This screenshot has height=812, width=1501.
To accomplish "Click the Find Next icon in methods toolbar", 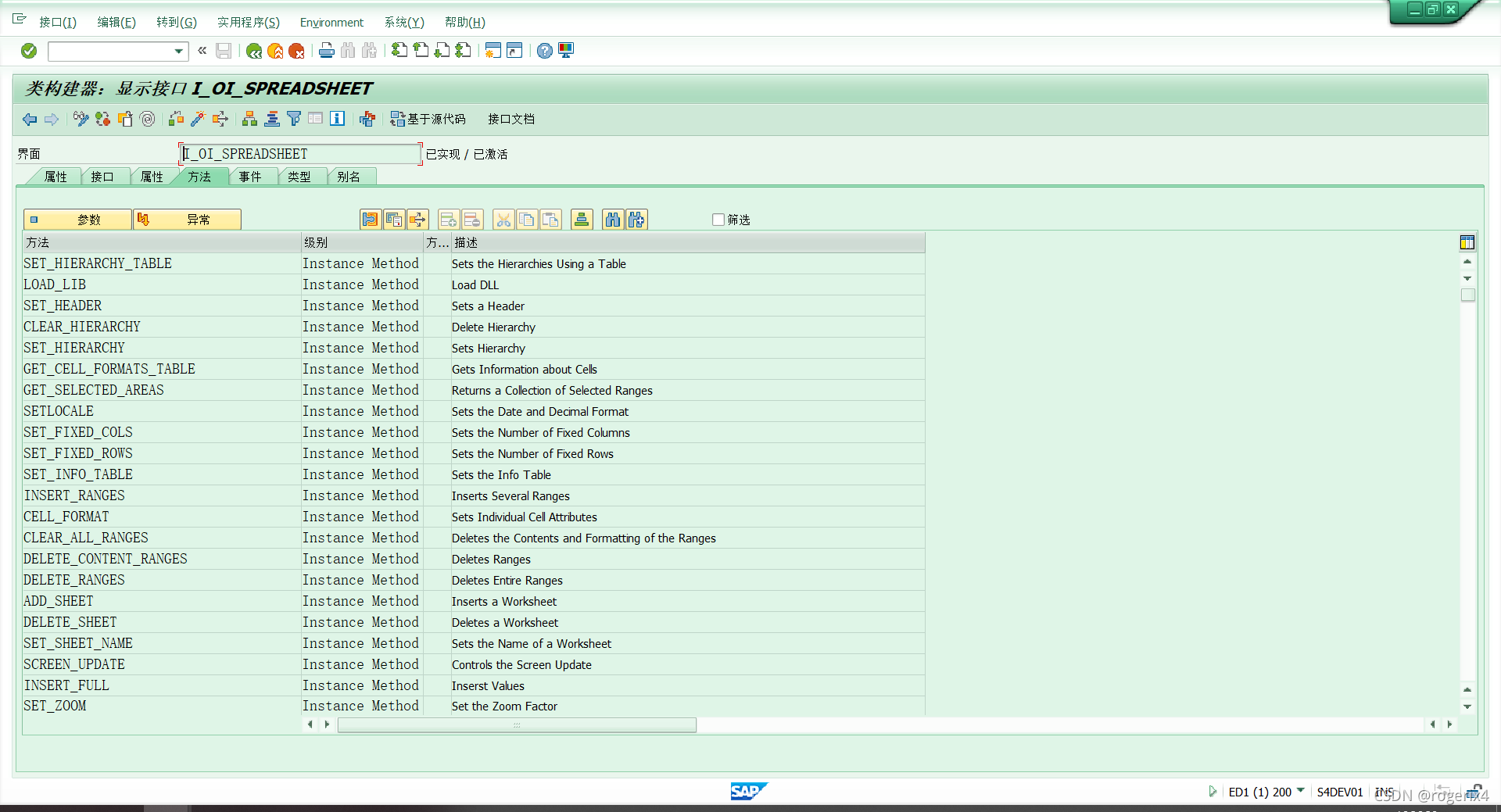I will [x=636, y=220].
